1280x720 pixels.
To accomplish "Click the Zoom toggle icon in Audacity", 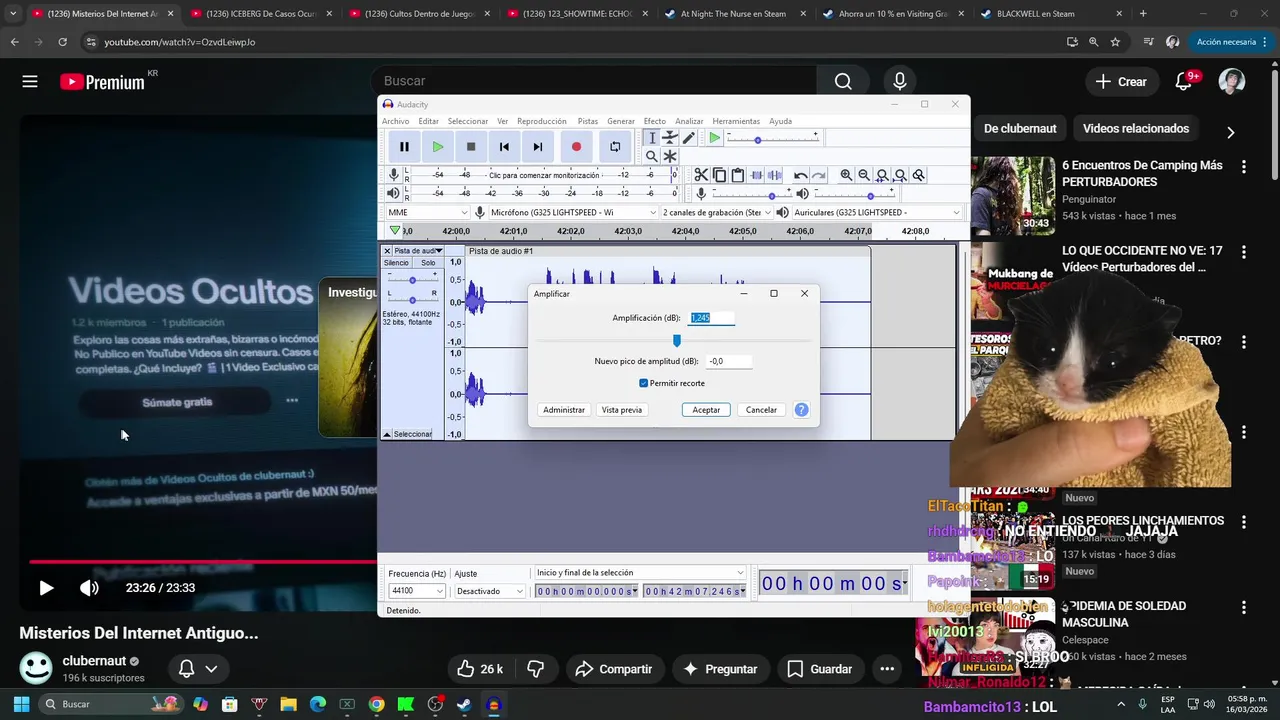I will (x=918, y=175).
